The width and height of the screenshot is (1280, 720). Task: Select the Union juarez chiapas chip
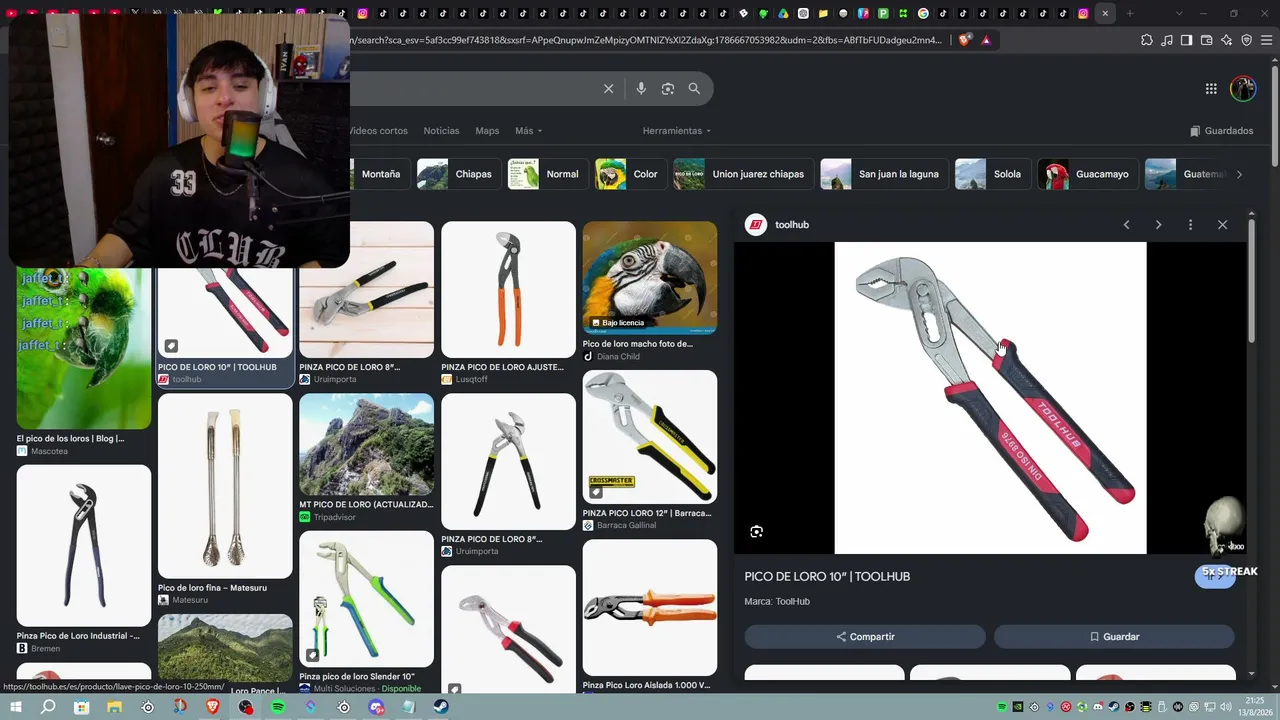click(742, 174)
